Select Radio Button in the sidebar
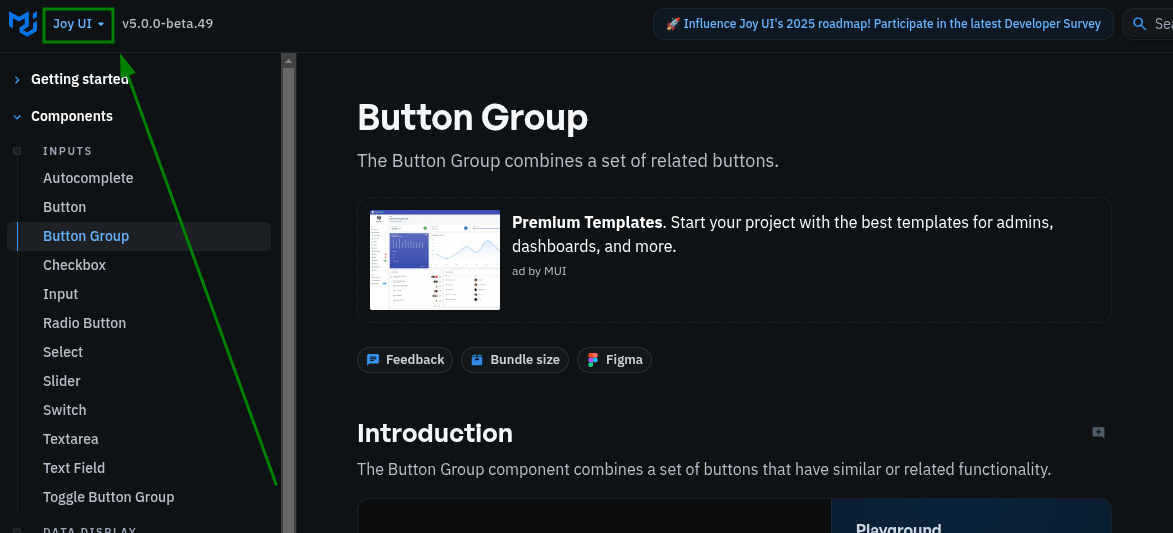1173x533 pixels. click(84, 323)
